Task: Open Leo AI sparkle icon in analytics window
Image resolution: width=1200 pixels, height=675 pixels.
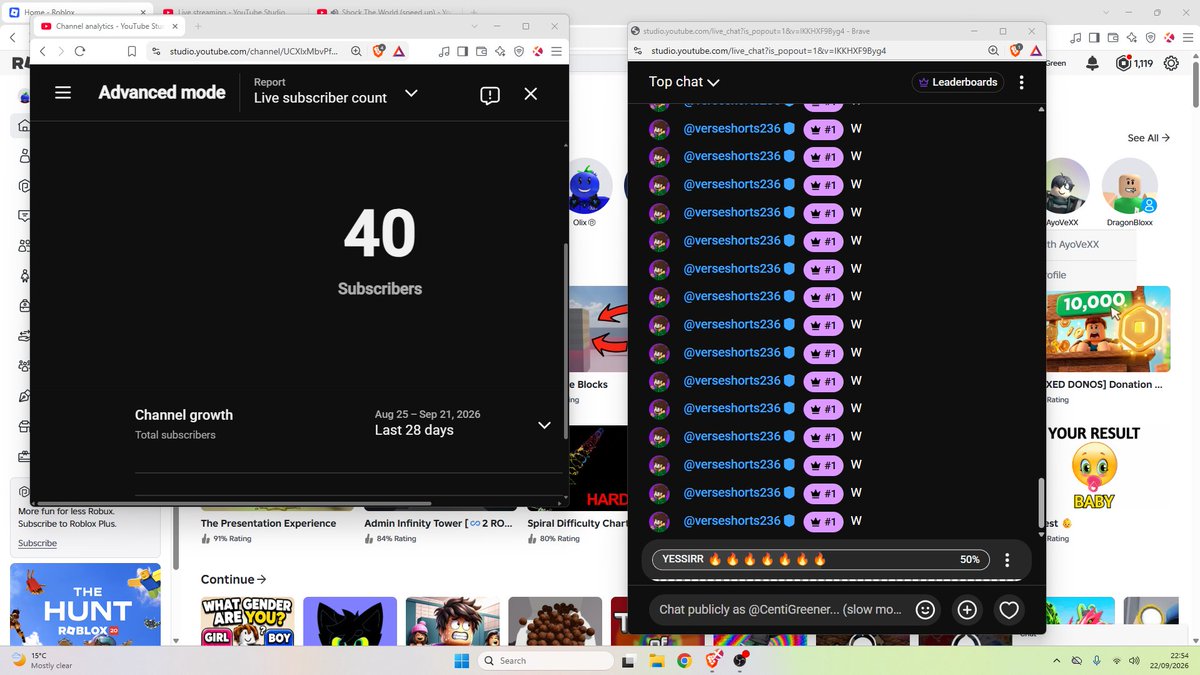Action: (x=500, y=51)
